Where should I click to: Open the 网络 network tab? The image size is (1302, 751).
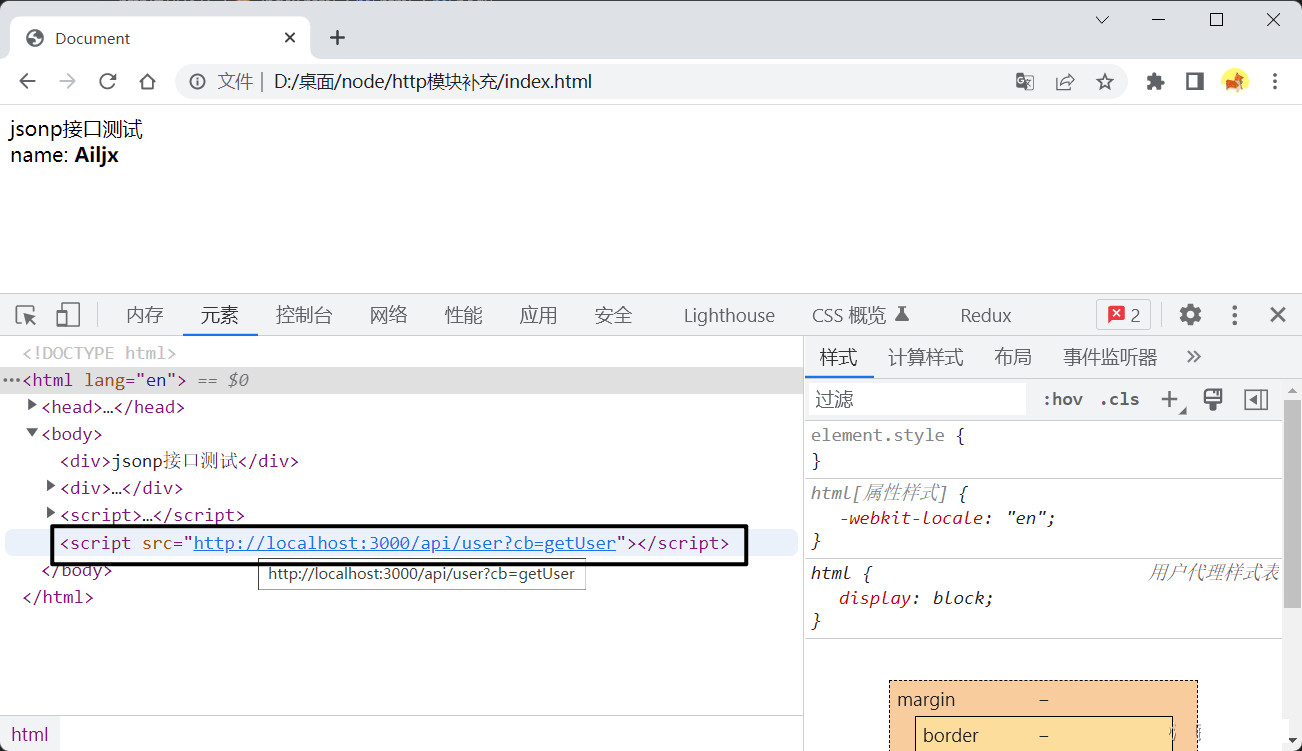(388, 315)
